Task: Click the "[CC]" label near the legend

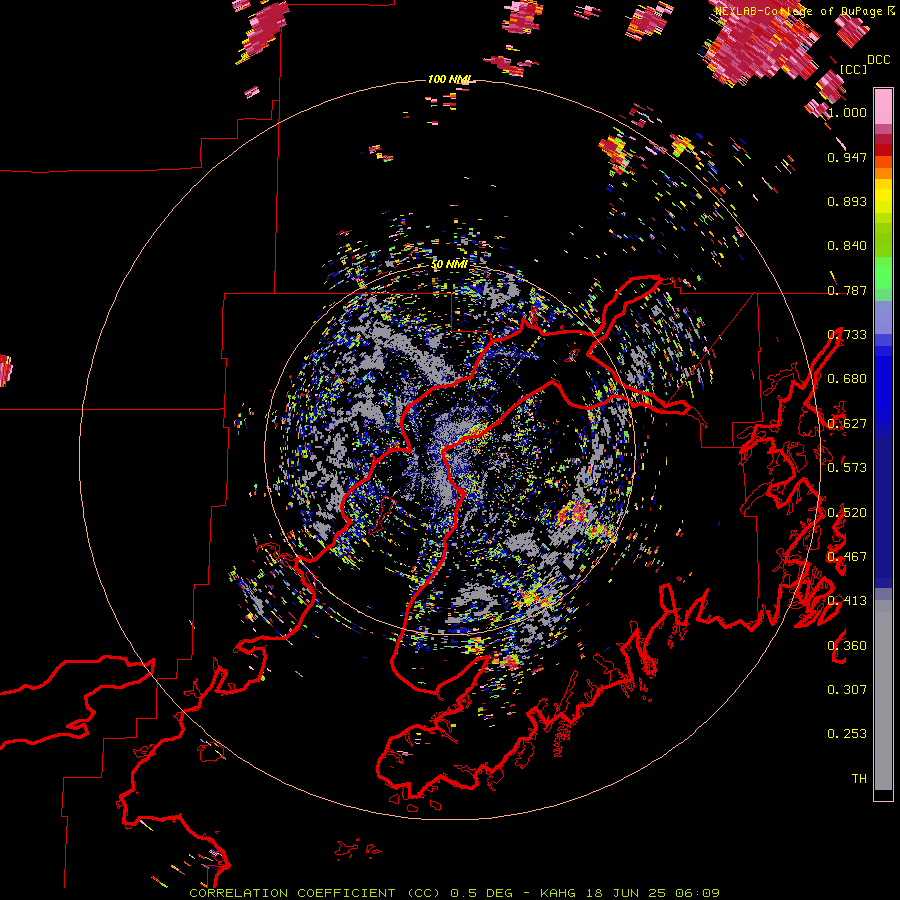Action: pyautogui.click(x=854, y=69)
